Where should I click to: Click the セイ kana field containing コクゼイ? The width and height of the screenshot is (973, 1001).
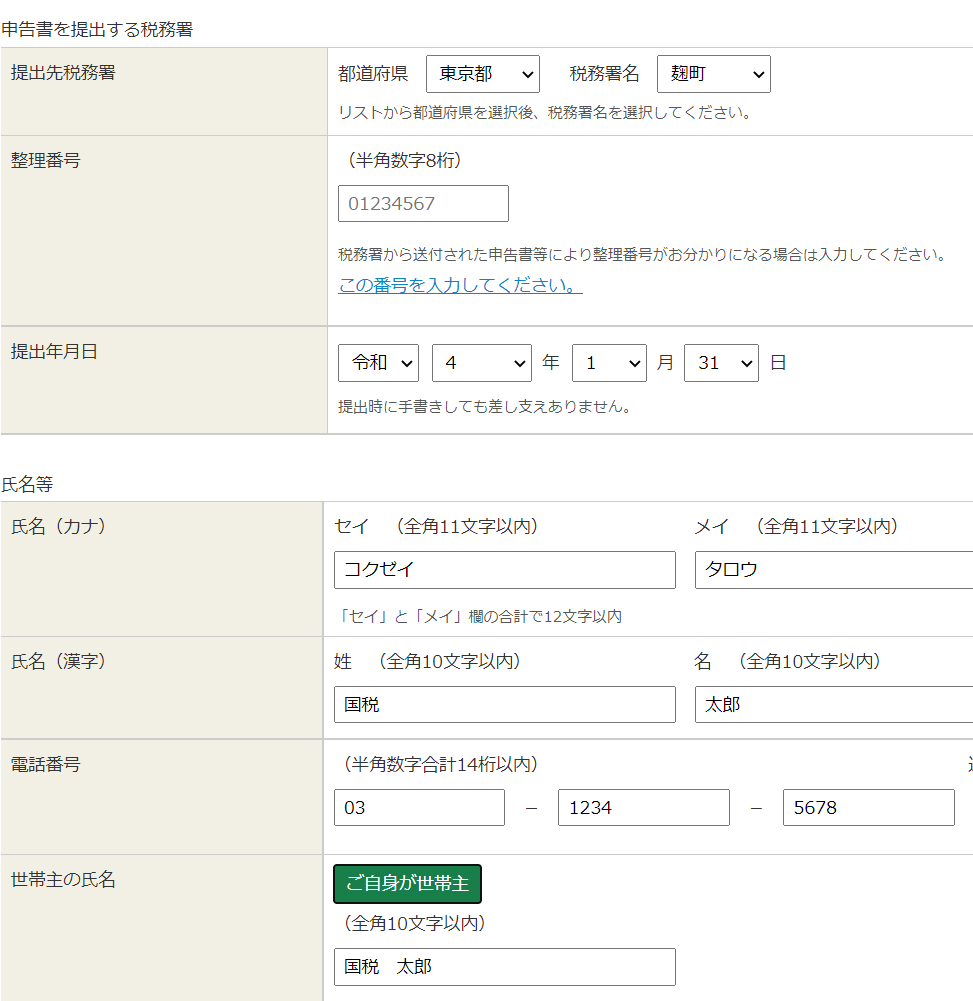504,570
